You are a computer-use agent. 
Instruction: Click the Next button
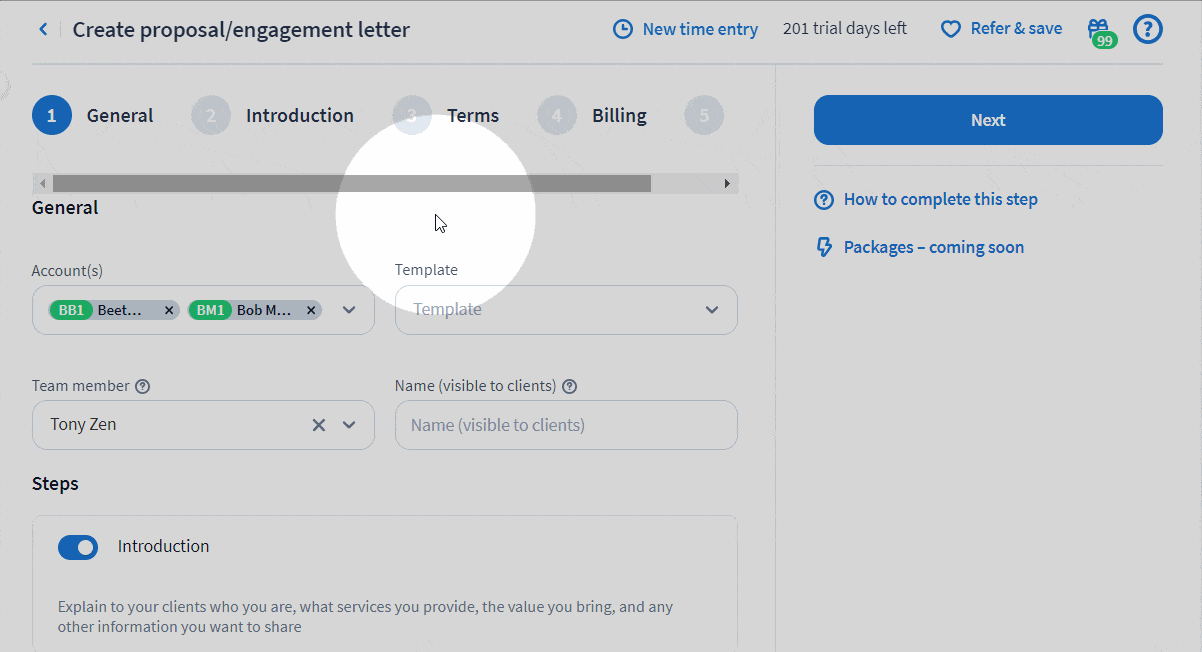click(988, 120)
